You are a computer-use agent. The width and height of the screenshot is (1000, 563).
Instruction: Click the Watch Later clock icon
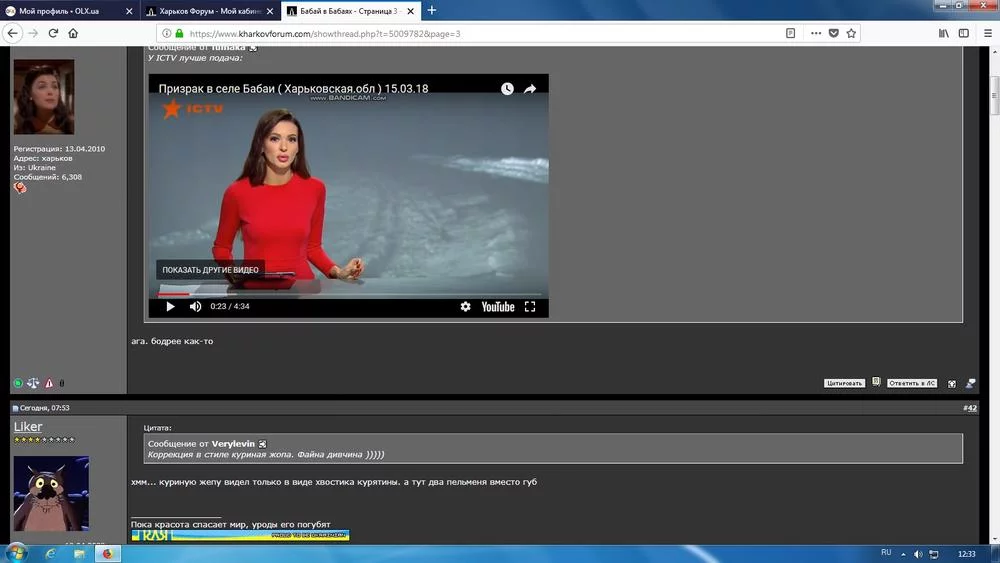point(507,89)
